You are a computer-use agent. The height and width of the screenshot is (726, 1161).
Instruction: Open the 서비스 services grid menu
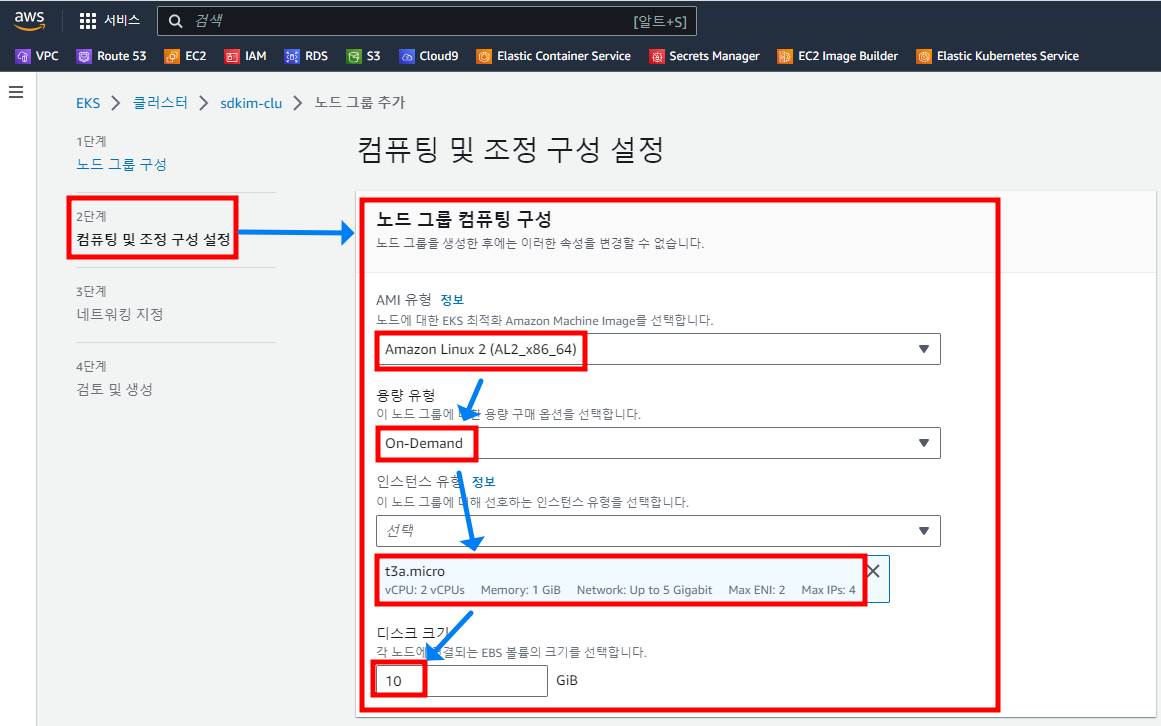pos(87,21)
